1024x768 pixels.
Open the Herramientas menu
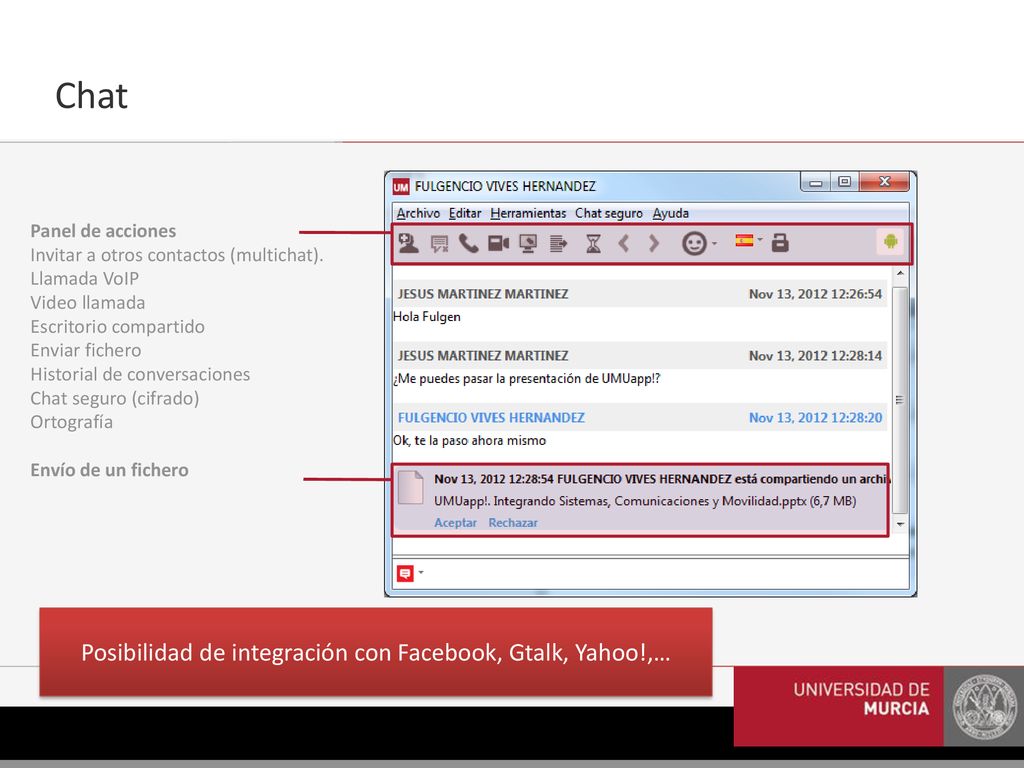click(528, 214)
